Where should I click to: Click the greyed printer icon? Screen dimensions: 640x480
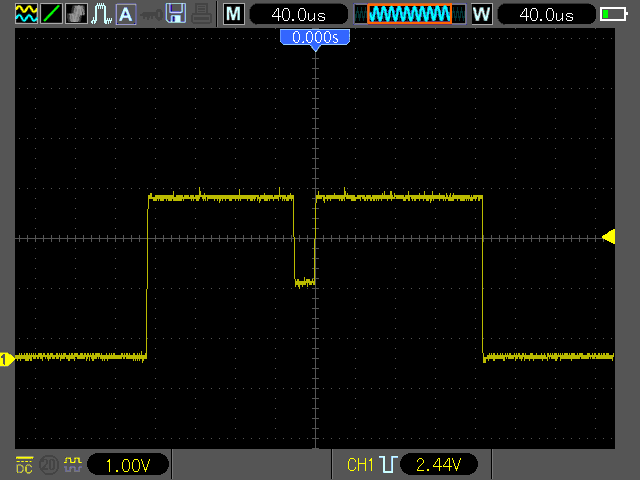coord(202,14)
